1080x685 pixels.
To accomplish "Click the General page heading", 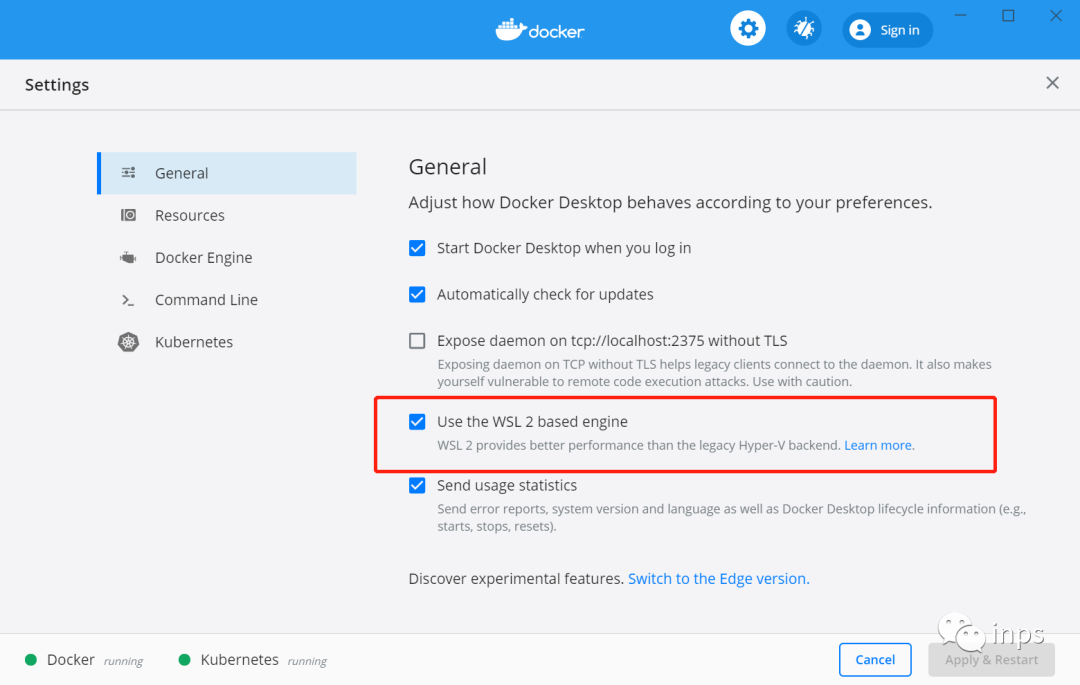I will (448, 167).
